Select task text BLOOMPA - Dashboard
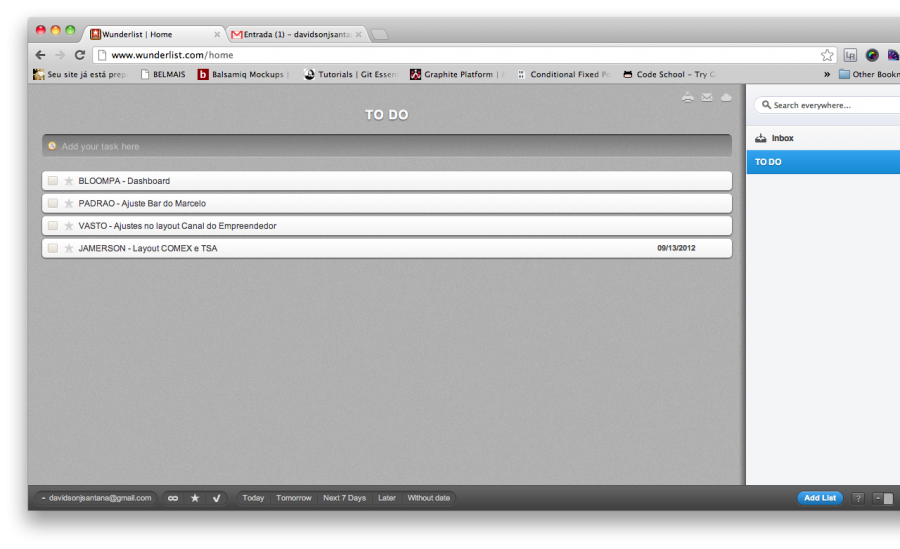The height and width of the screenshot is (549, 900). pyautogui.click(x=124, y=181)
